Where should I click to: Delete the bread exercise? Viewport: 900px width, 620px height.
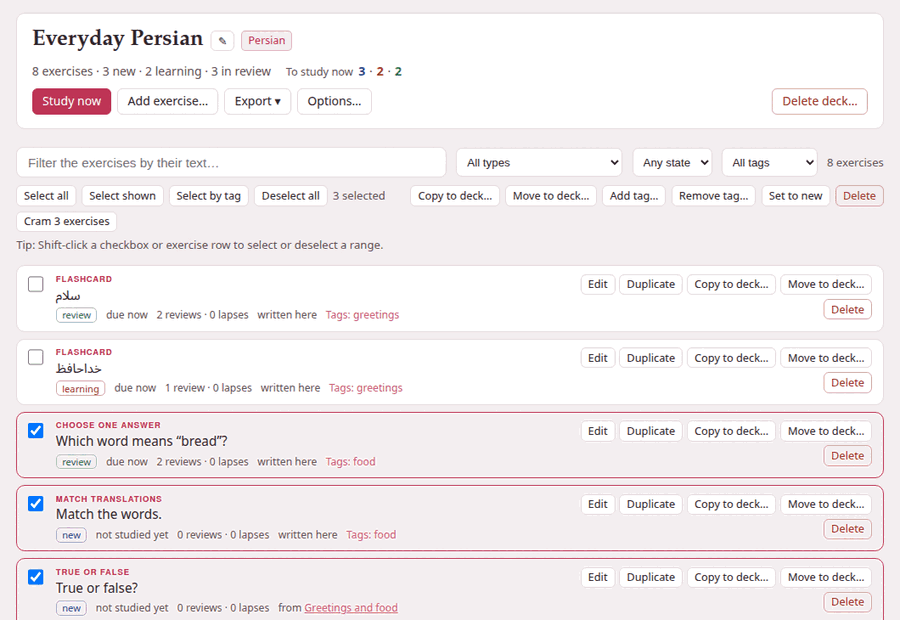[x=847, y=456]
